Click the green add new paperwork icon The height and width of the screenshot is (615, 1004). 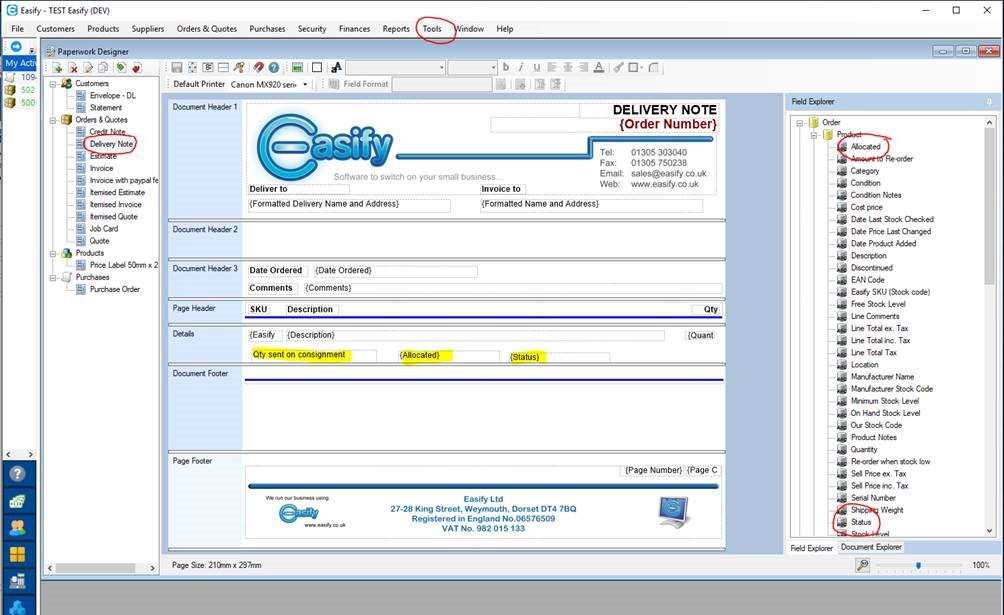58,67
